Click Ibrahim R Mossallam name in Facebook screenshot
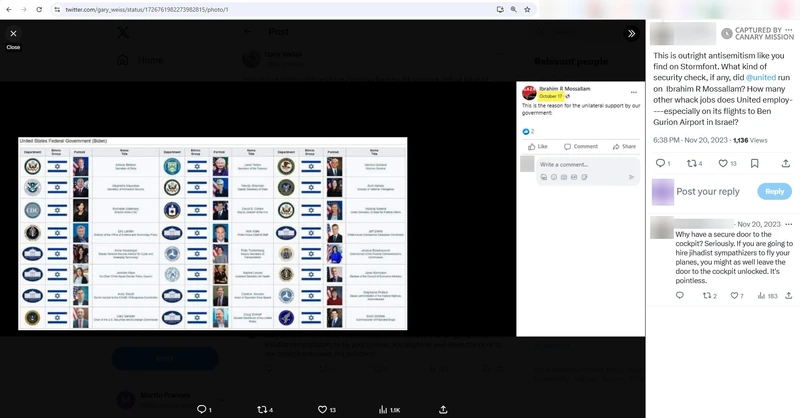Screen dimensions: 800x418 tap(564, 89)
